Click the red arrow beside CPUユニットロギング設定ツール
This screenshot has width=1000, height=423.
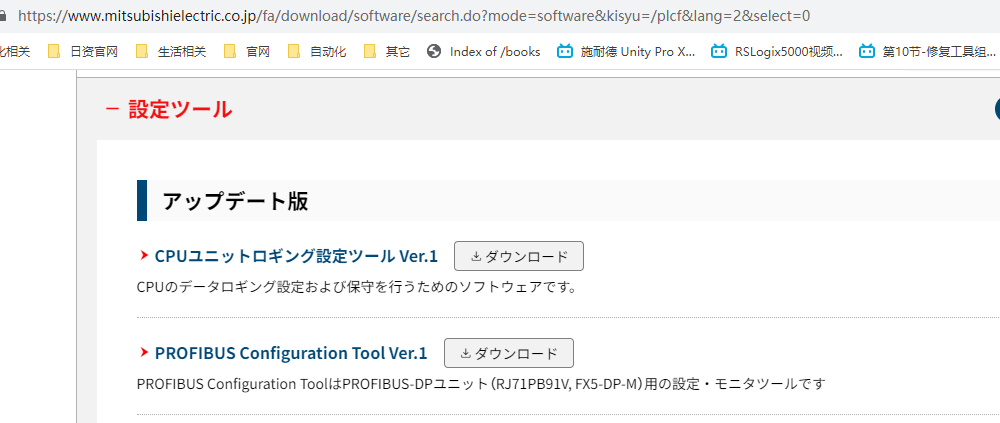tap(144, 257)
